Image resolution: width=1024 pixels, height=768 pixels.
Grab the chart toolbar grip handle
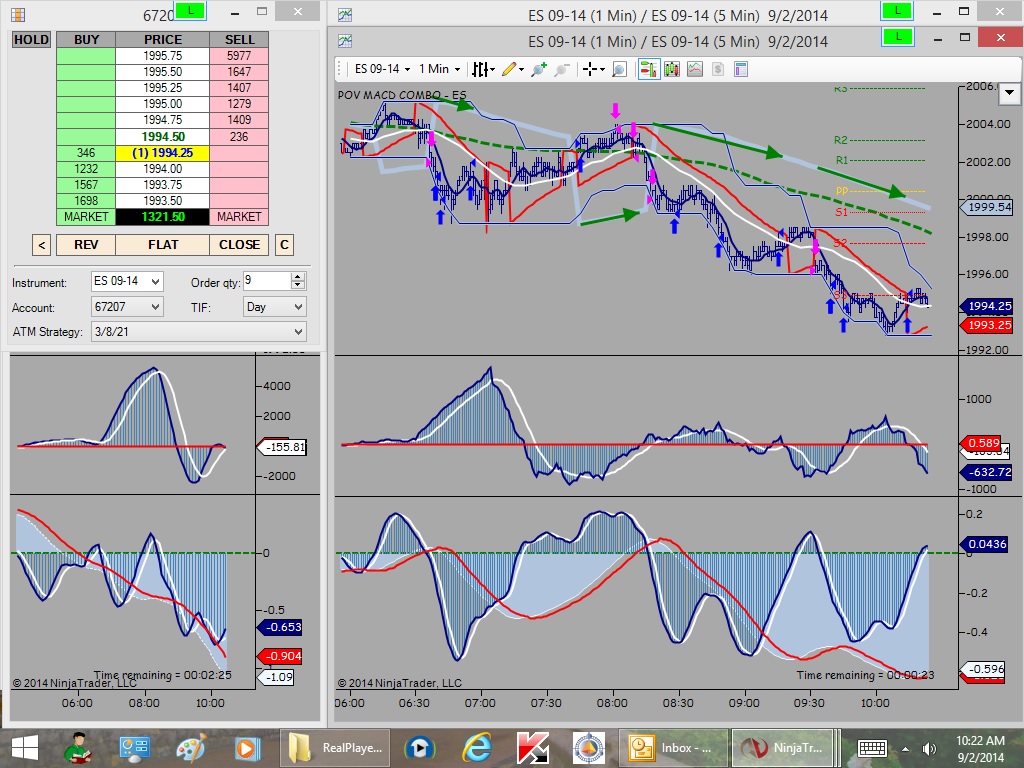[x=339, y=69]
